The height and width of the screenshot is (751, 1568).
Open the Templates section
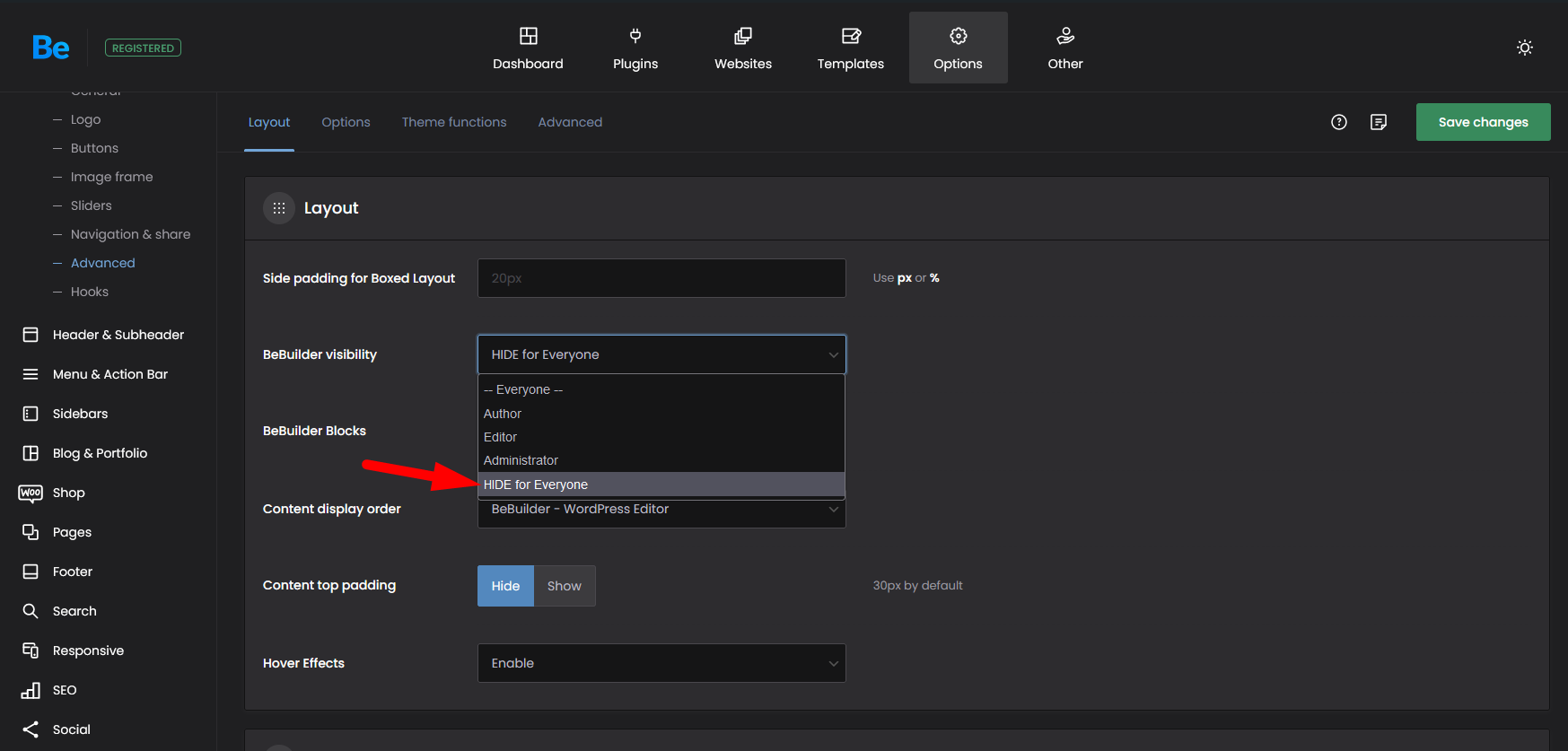(x=851, y=48)
